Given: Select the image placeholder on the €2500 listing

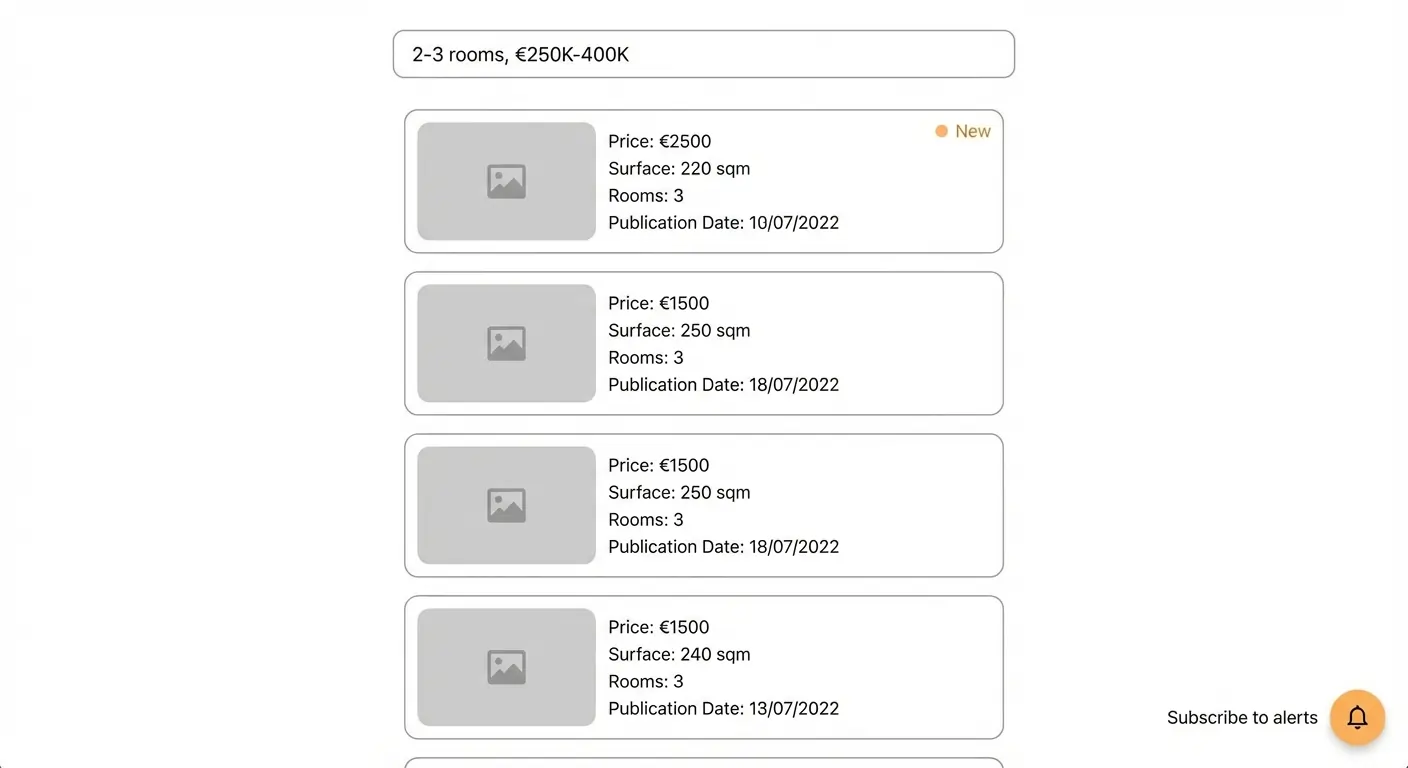Looking at the screenshot, I should coord(505,181).
